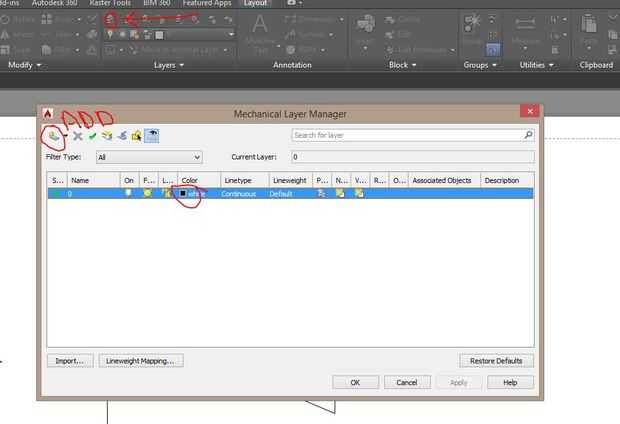This screenshot has width=620, height=424.
Task: Click the "Default" lineweight cell
Action: click(281, 194)
